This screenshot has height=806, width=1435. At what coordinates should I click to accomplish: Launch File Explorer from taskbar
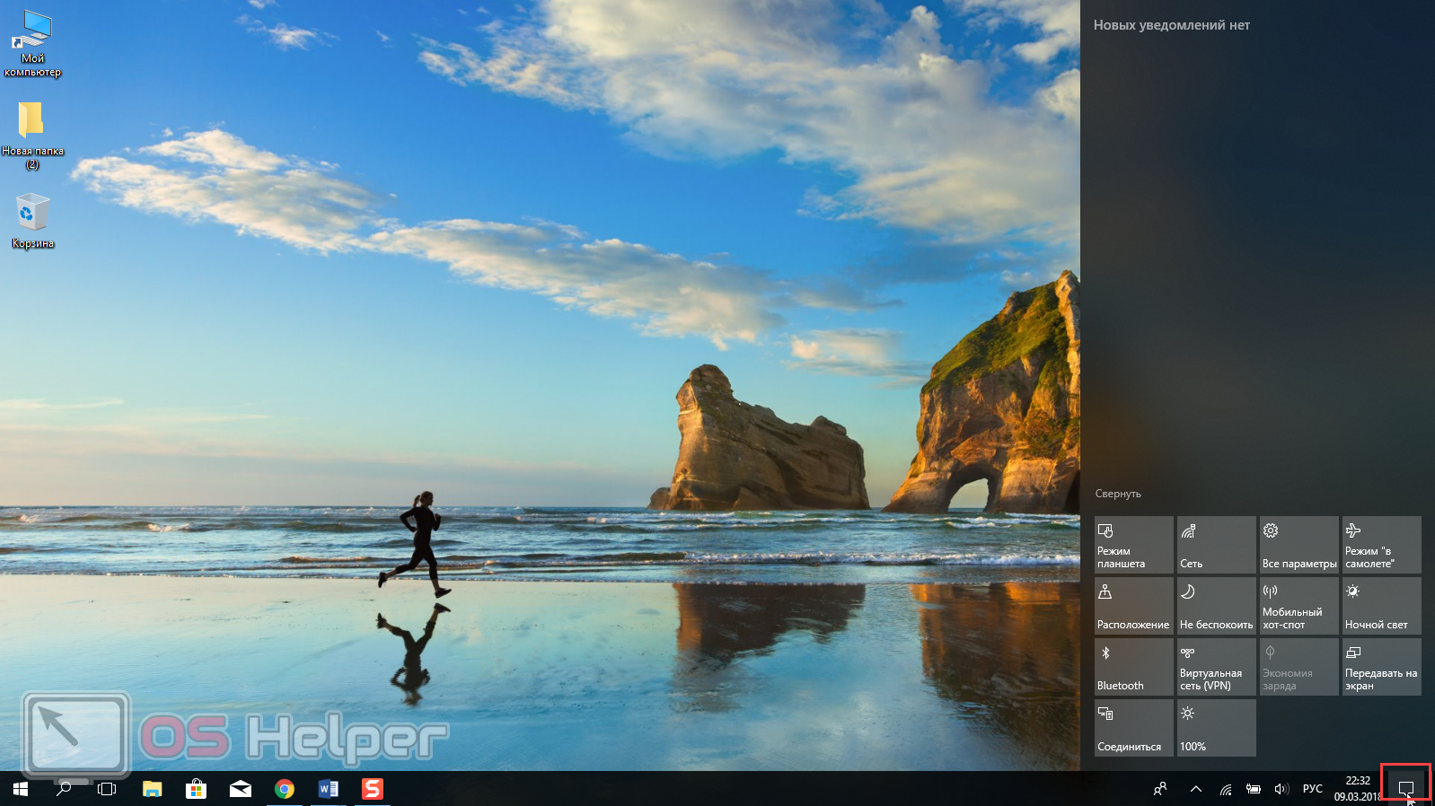[152, 789]
